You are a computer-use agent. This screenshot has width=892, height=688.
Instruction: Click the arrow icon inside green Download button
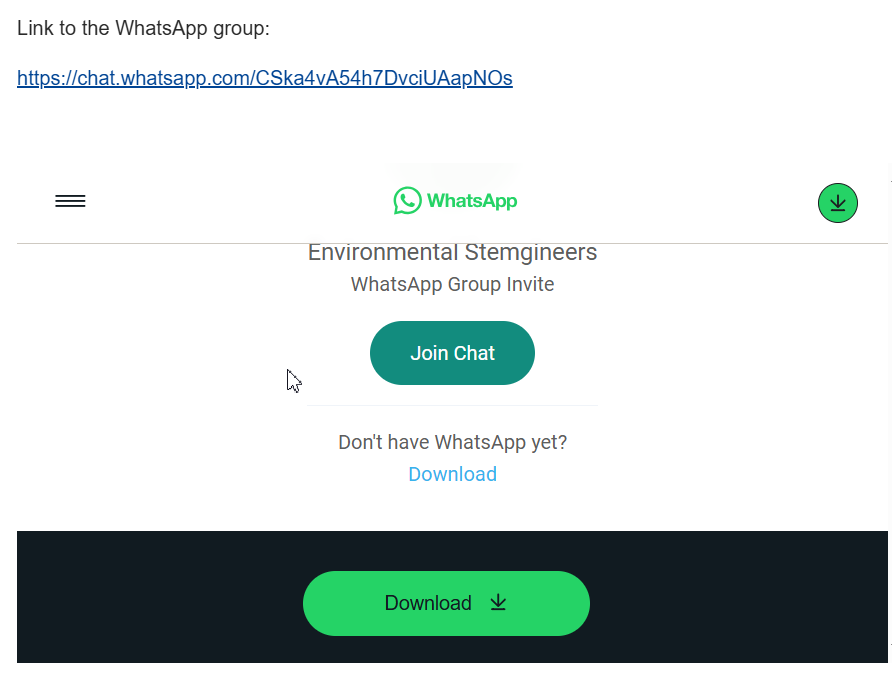(498, 602)
